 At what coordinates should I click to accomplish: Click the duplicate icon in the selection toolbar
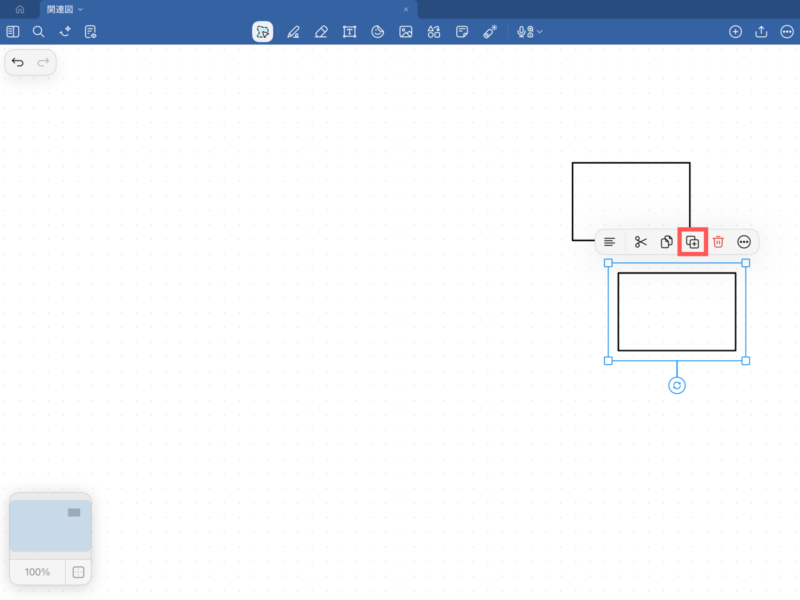(x=692, y=242)
